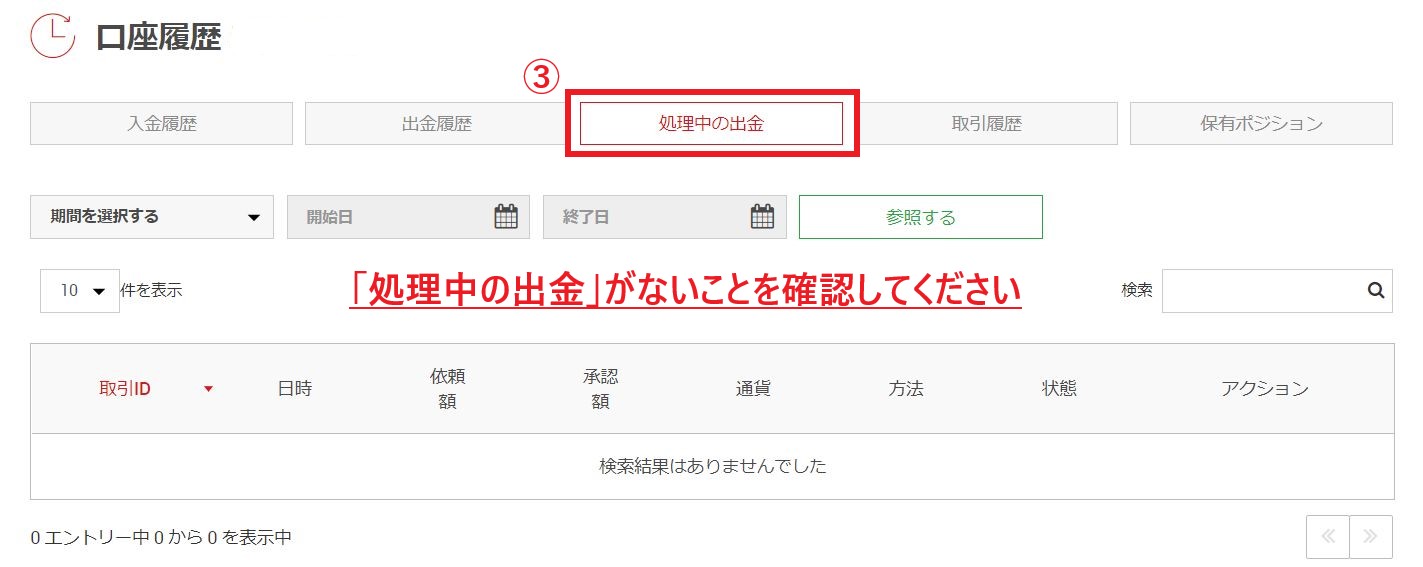This screenshot has height=567, width=1423.
Task: Click into the 開始日 date field
Action: click(390, 217)
